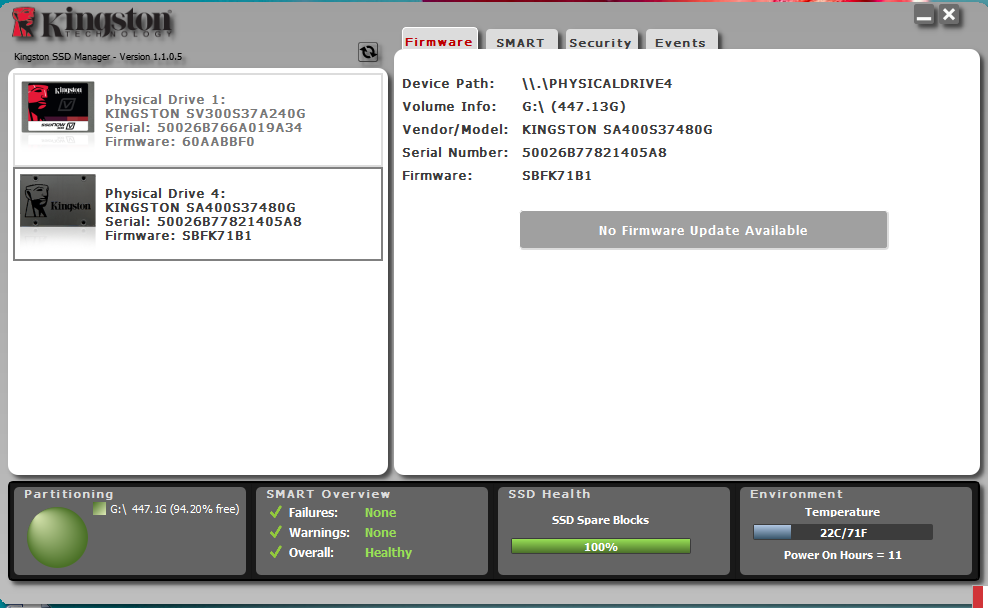Click the refresh drive list icon
The width and height of the screenshot is (988, 608).
coord(368,52)
